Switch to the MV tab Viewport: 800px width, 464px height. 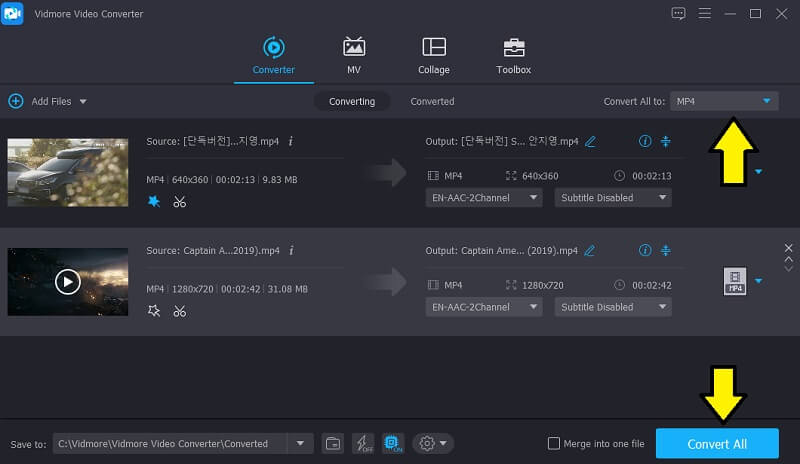354,56
